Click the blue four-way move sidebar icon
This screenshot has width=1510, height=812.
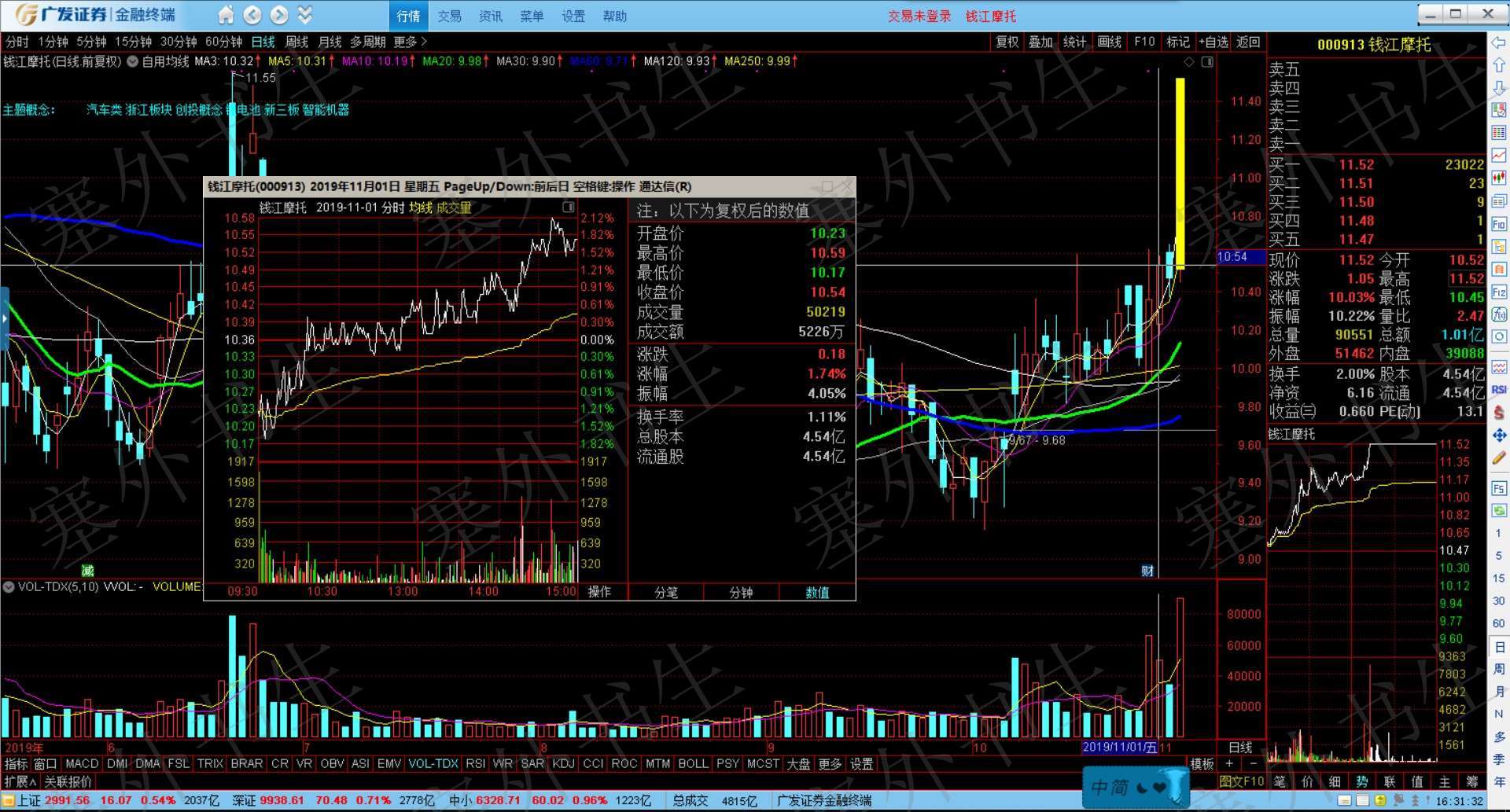1499,435
